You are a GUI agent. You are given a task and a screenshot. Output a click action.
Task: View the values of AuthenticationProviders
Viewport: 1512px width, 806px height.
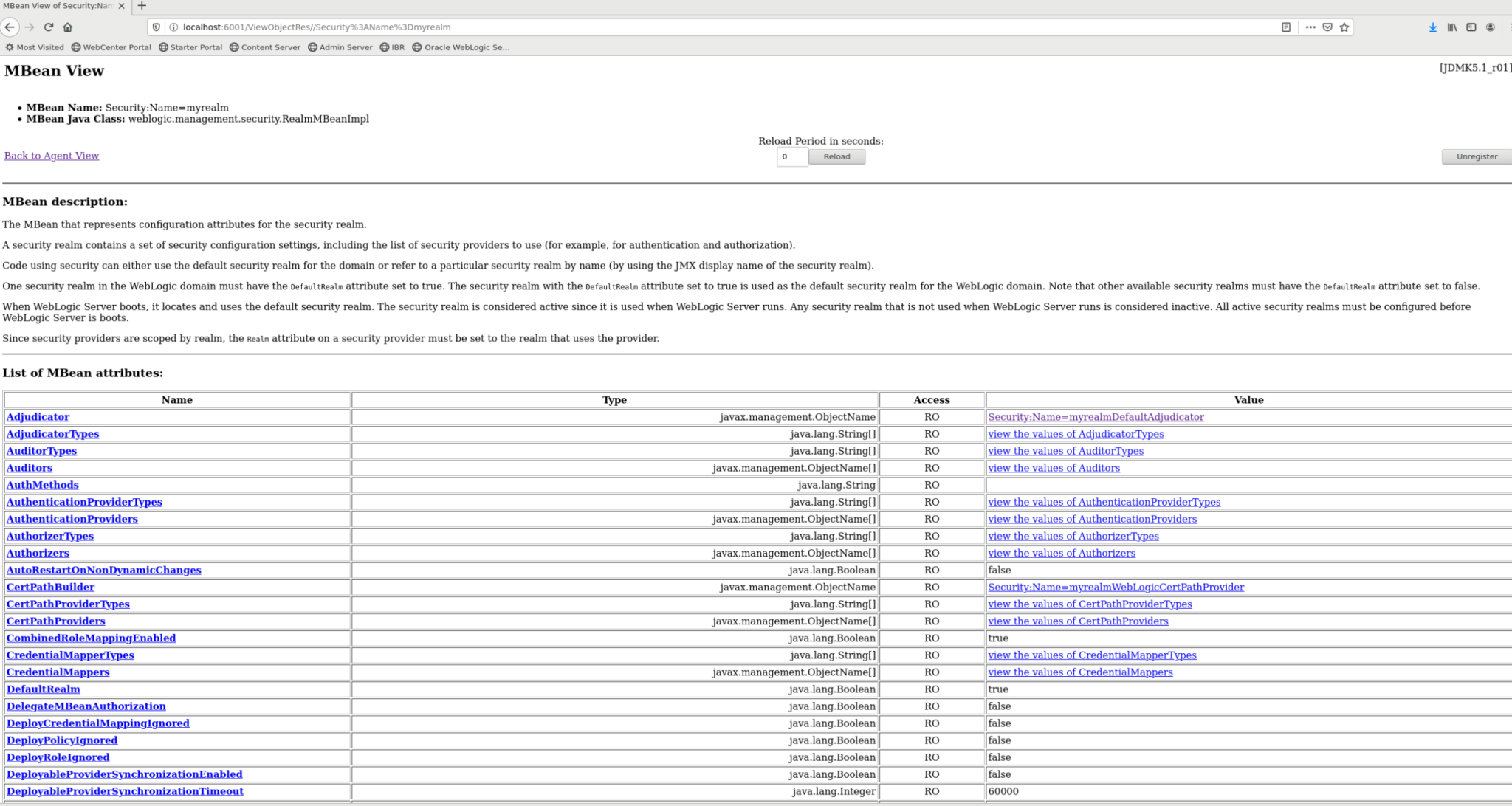tap(1093, 519)
